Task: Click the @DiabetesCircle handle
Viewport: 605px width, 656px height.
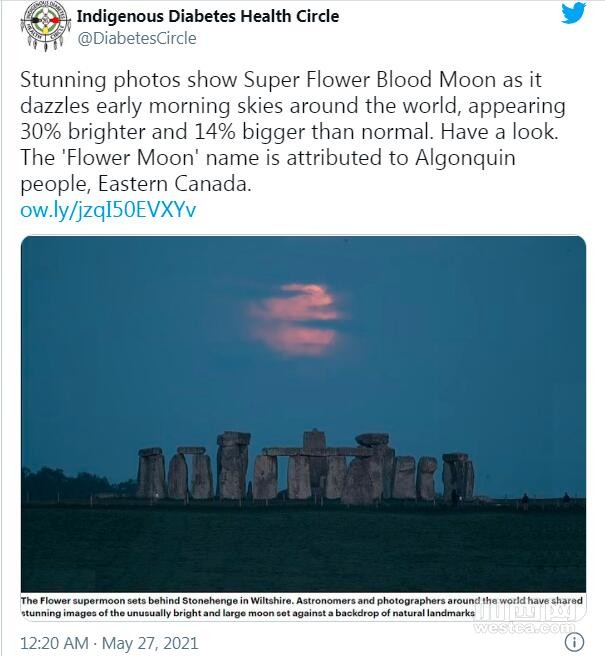Action: [x=137, y=38]
